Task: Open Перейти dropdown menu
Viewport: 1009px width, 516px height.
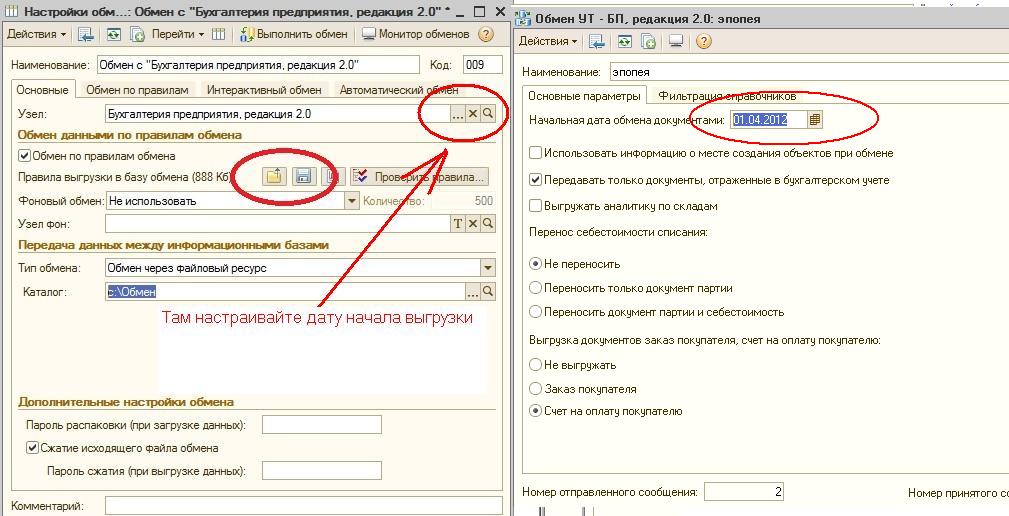Action: [x=178, y=35]
